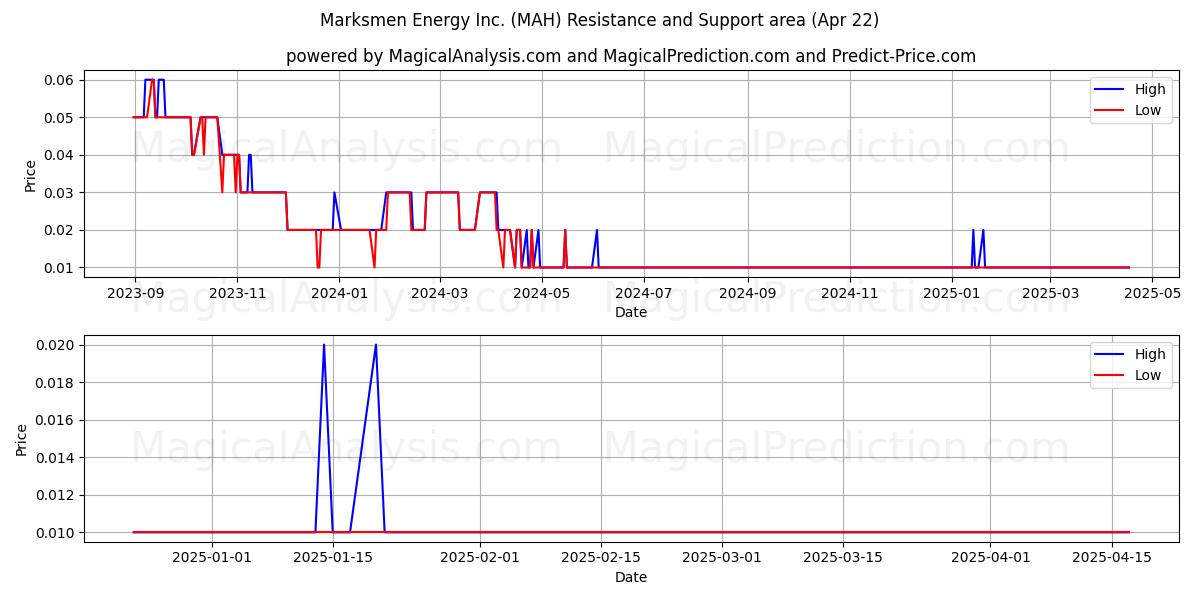Click the 0.02 tick on the upper y-axis
1200x600 pixels.
click(x=59, y=230)
